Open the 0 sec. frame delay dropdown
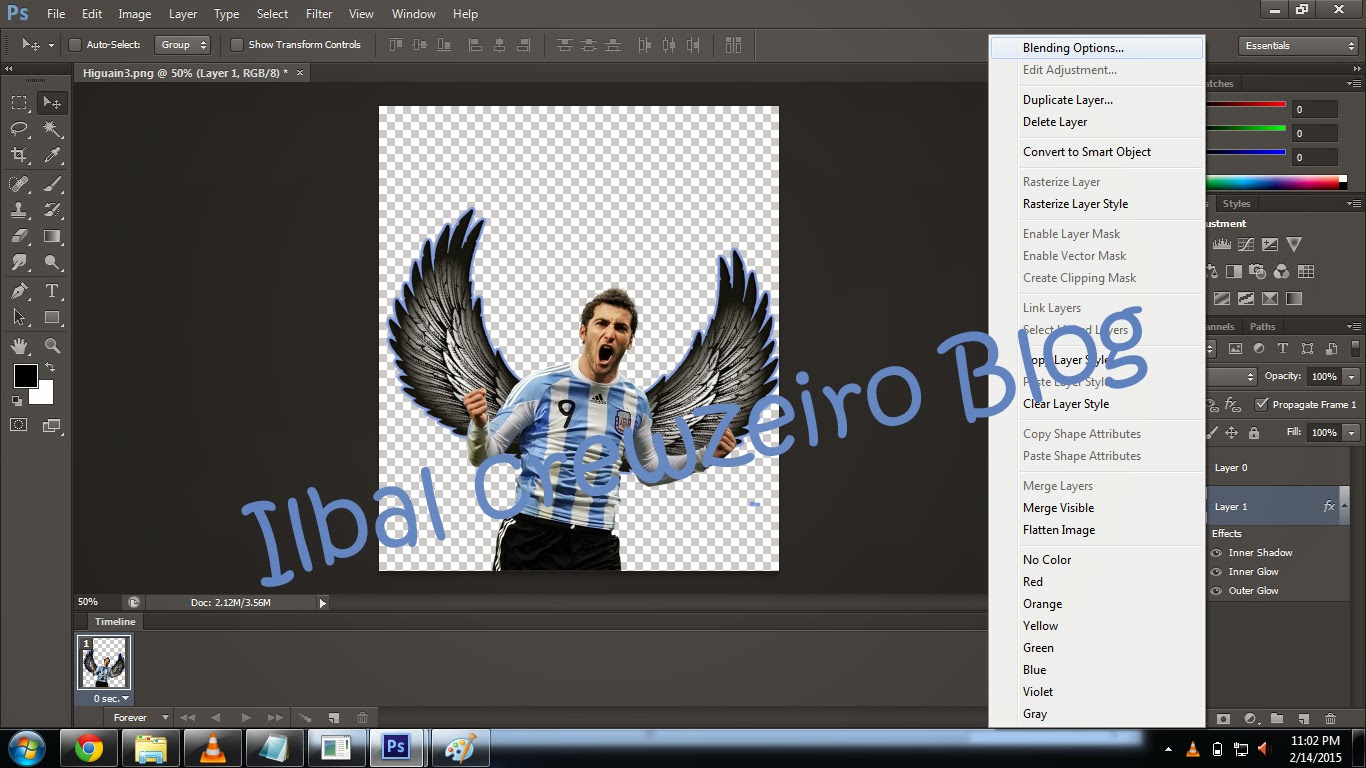Screen dimensions: 1366x768 point(111,699)
